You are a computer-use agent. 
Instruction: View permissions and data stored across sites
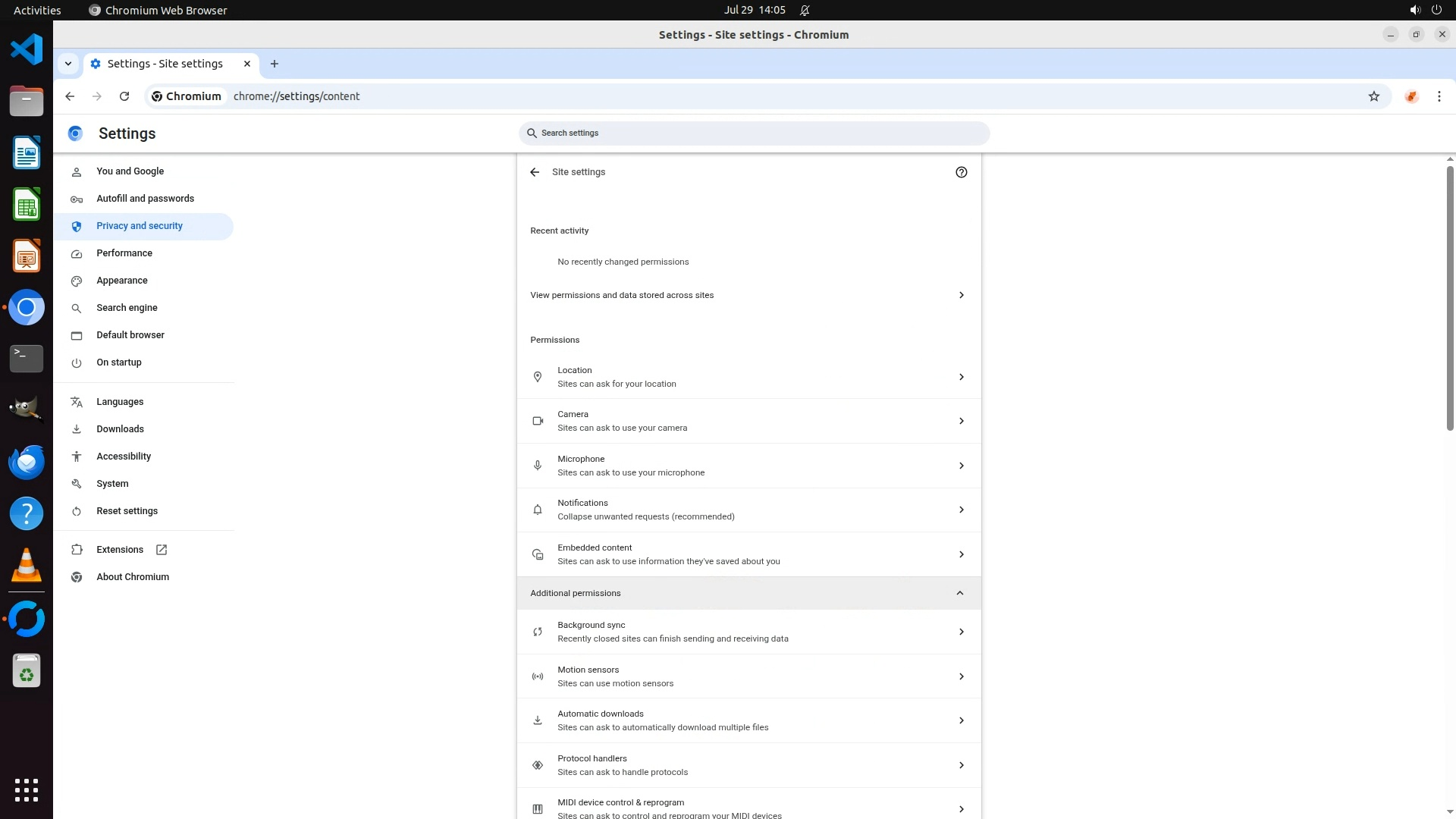(748, 295)
